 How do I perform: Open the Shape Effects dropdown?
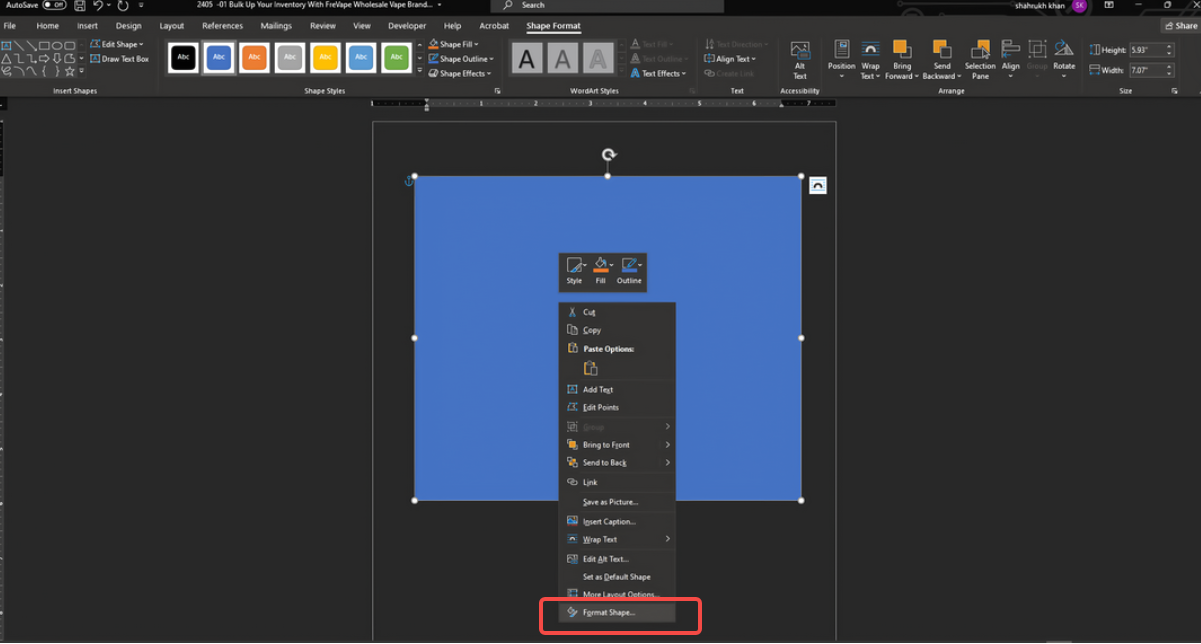[x=461, y=73]
